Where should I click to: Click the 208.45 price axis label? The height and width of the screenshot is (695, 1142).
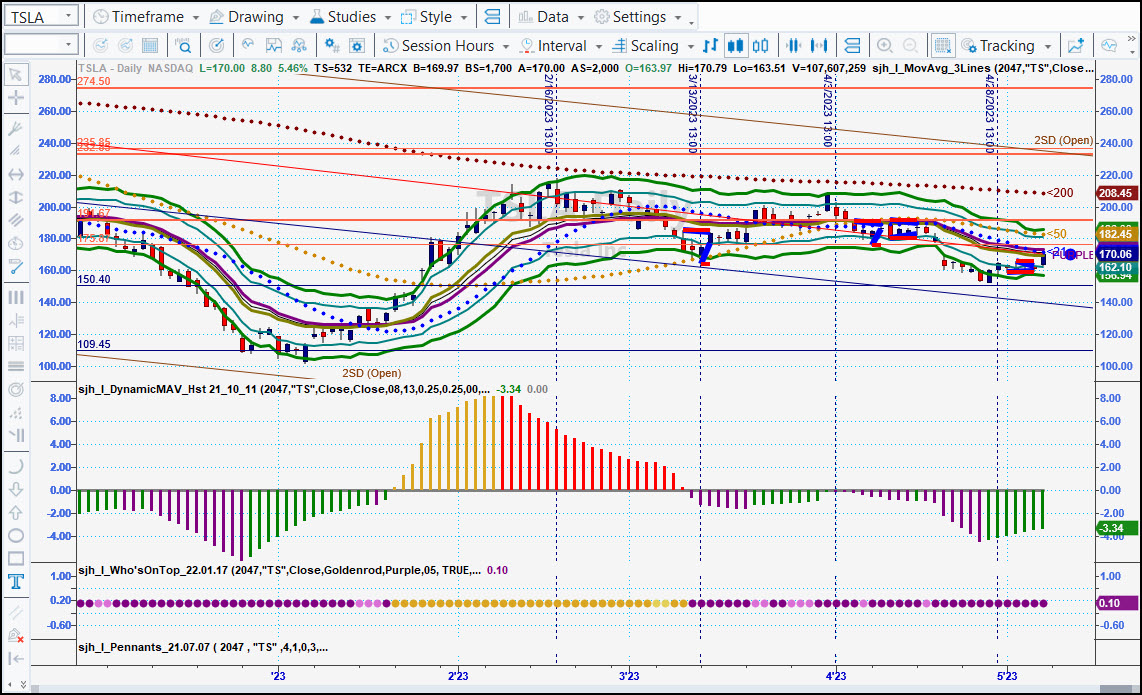click(x=1116, y=193)
